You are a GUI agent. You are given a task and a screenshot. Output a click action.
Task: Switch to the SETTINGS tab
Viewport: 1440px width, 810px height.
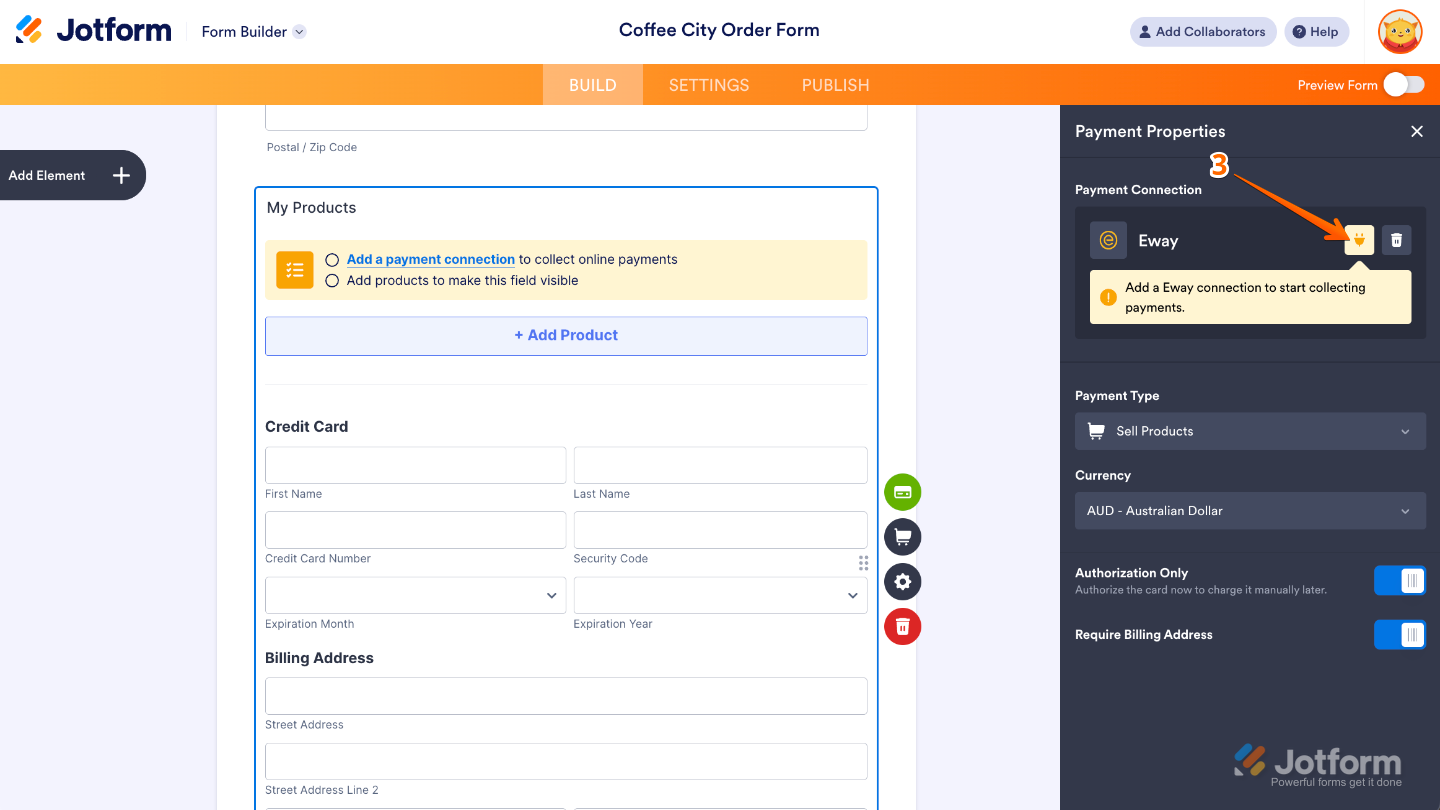[709, 85]
